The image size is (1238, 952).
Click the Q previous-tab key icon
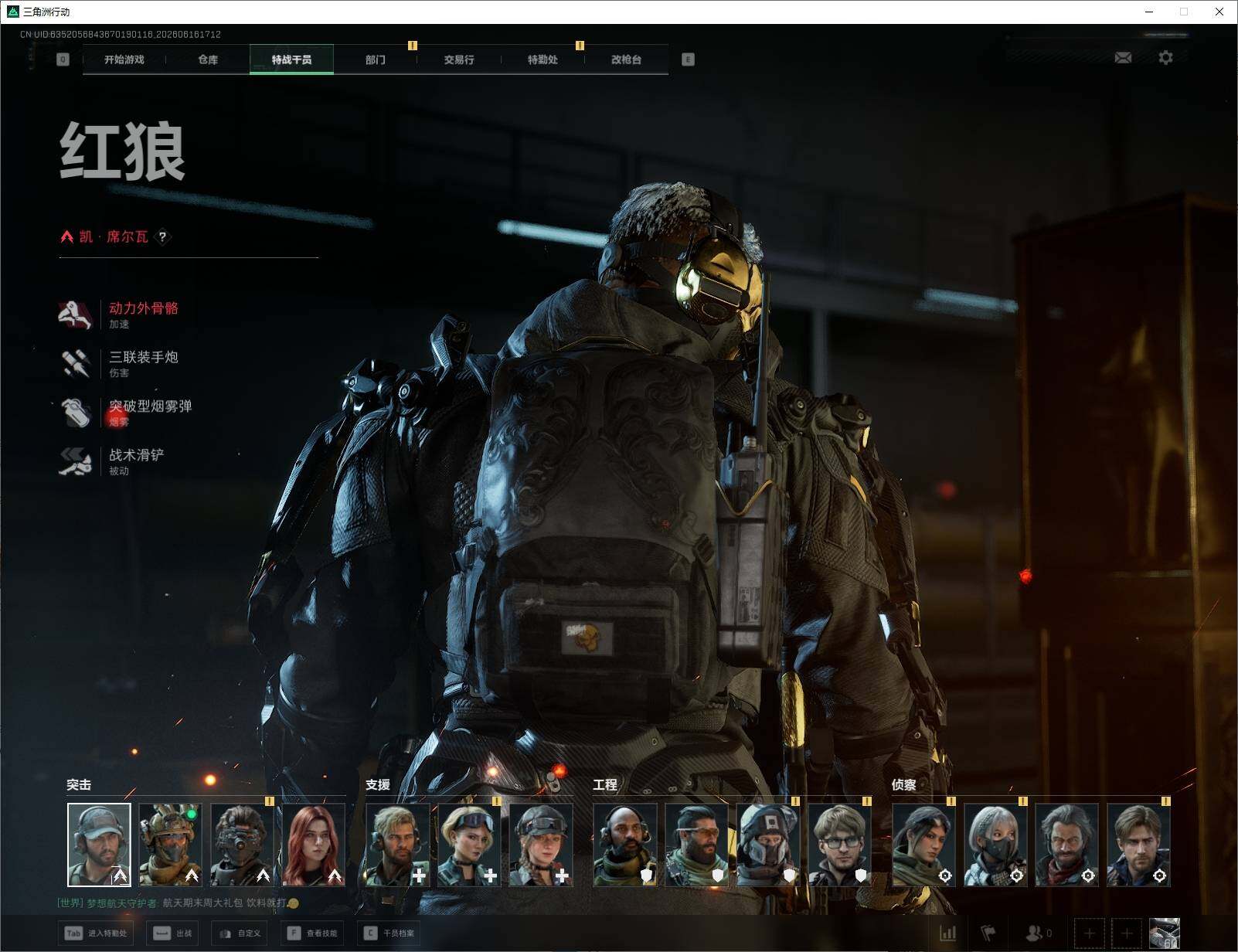pos(63,59)
